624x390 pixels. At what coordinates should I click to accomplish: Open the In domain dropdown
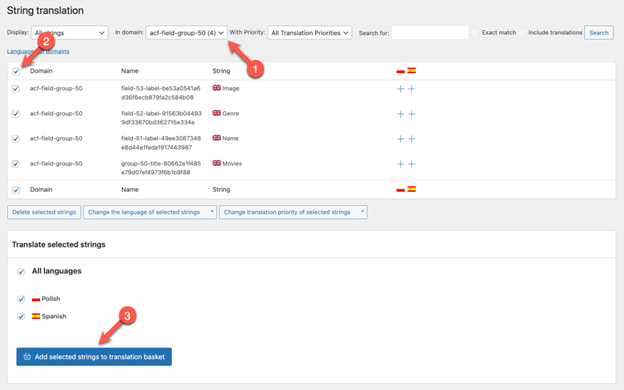(x=187, y=33)
